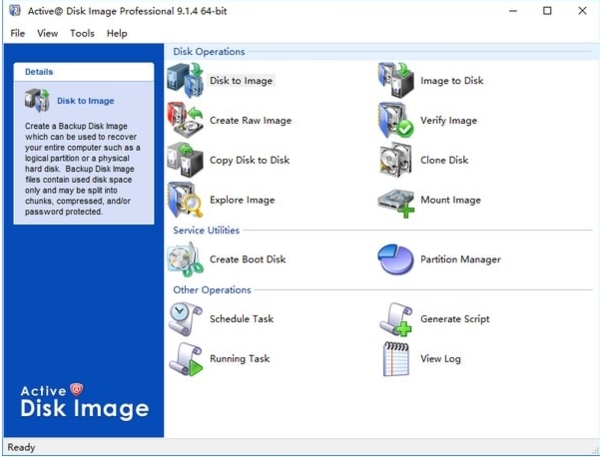
Task: Click the View Log label
Action: [x=440, y=359]
